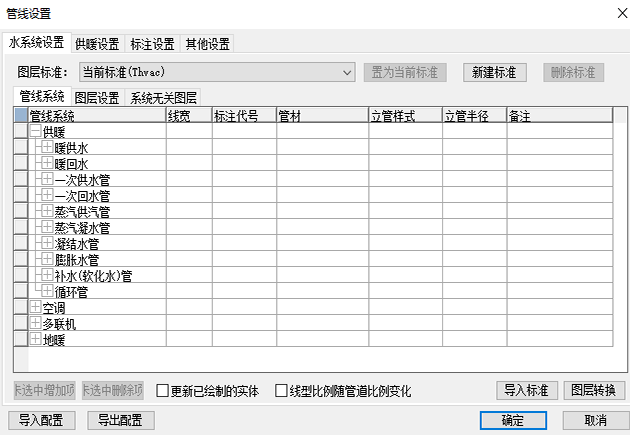Expand the 暖供水 tree node
Image resolution: width=630 pixels, height=435 pixels.
coord(47,148)
